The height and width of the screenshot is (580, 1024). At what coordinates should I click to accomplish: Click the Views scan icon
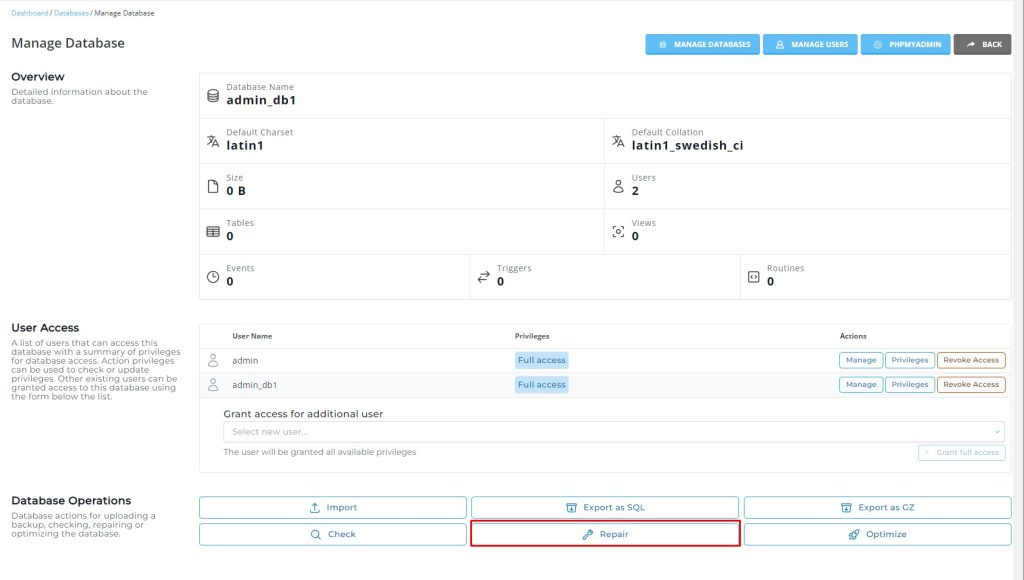coord(618,232)
